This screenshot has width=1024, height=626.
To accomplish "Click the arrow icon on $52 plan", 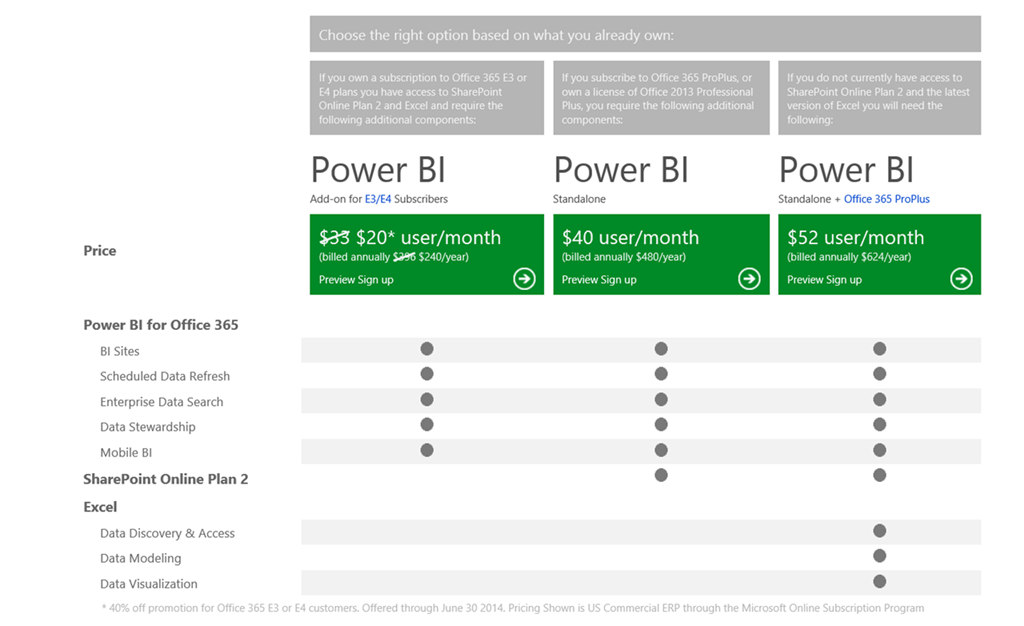I will click(x=961, y=279).
